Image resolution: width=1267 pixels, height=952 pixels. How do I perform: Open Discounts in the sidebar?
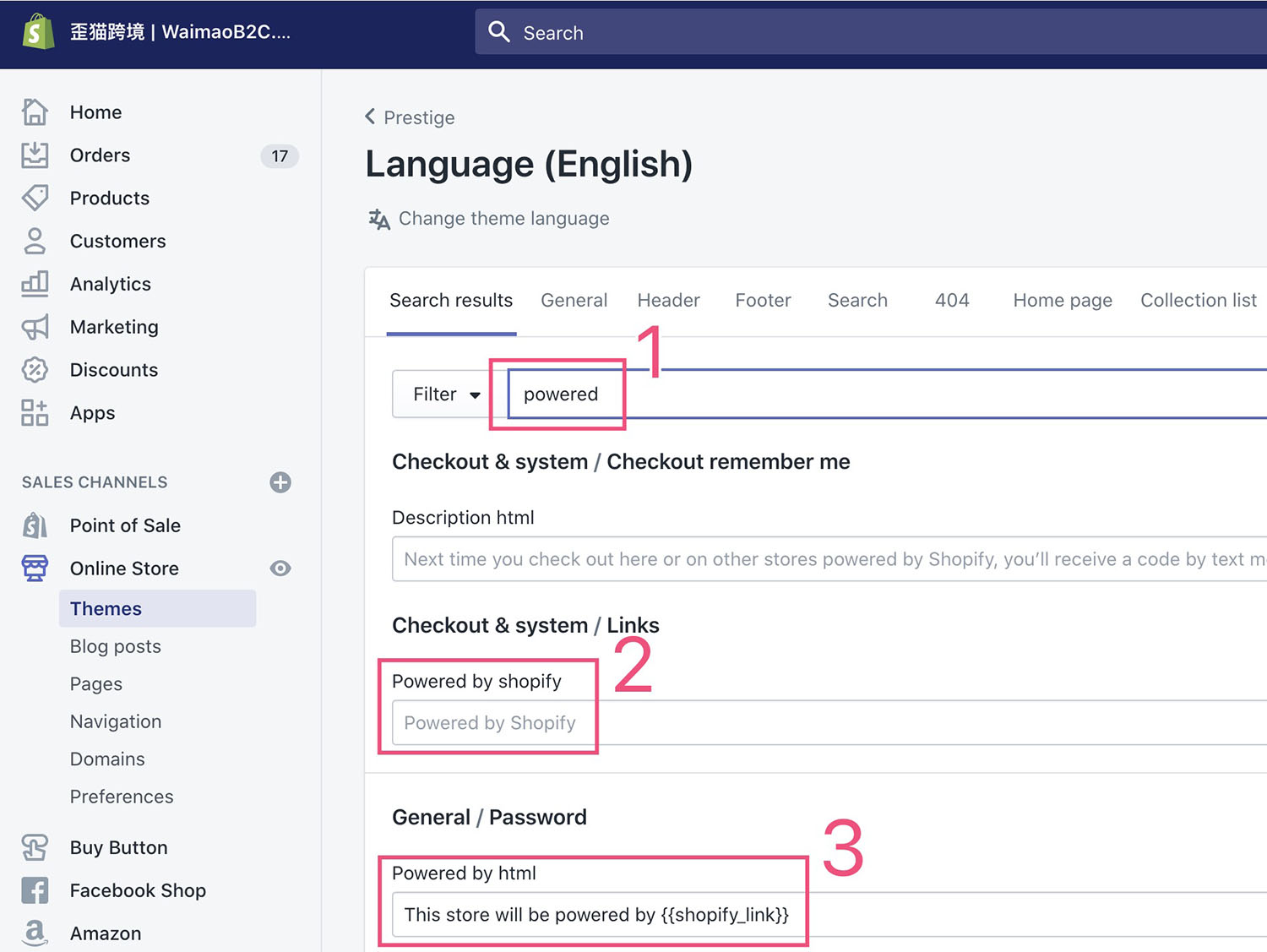point(114,369)
